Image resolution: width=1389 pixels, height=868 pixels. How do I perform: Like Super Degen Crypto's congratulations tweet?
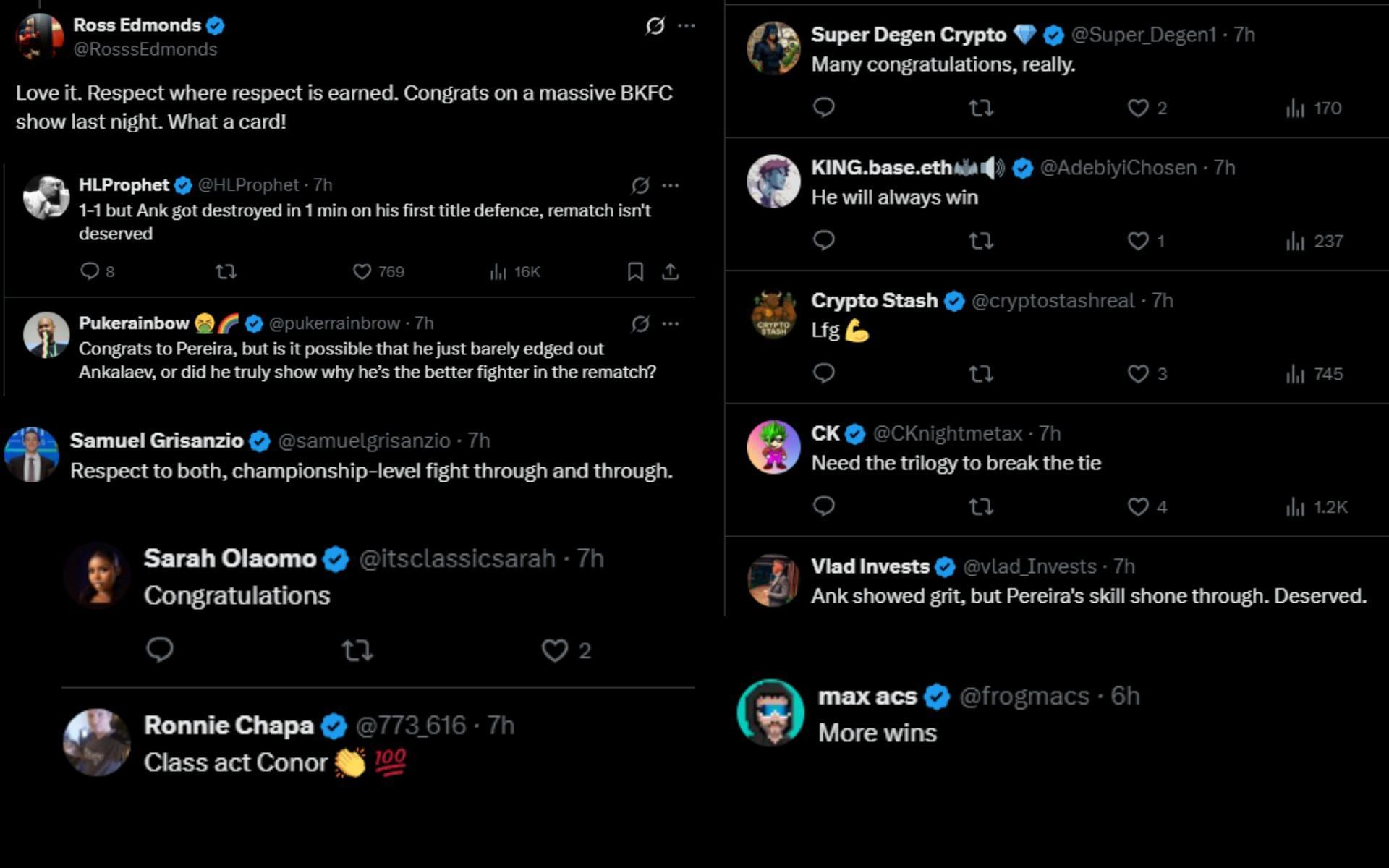click(x=1138, y=108)
